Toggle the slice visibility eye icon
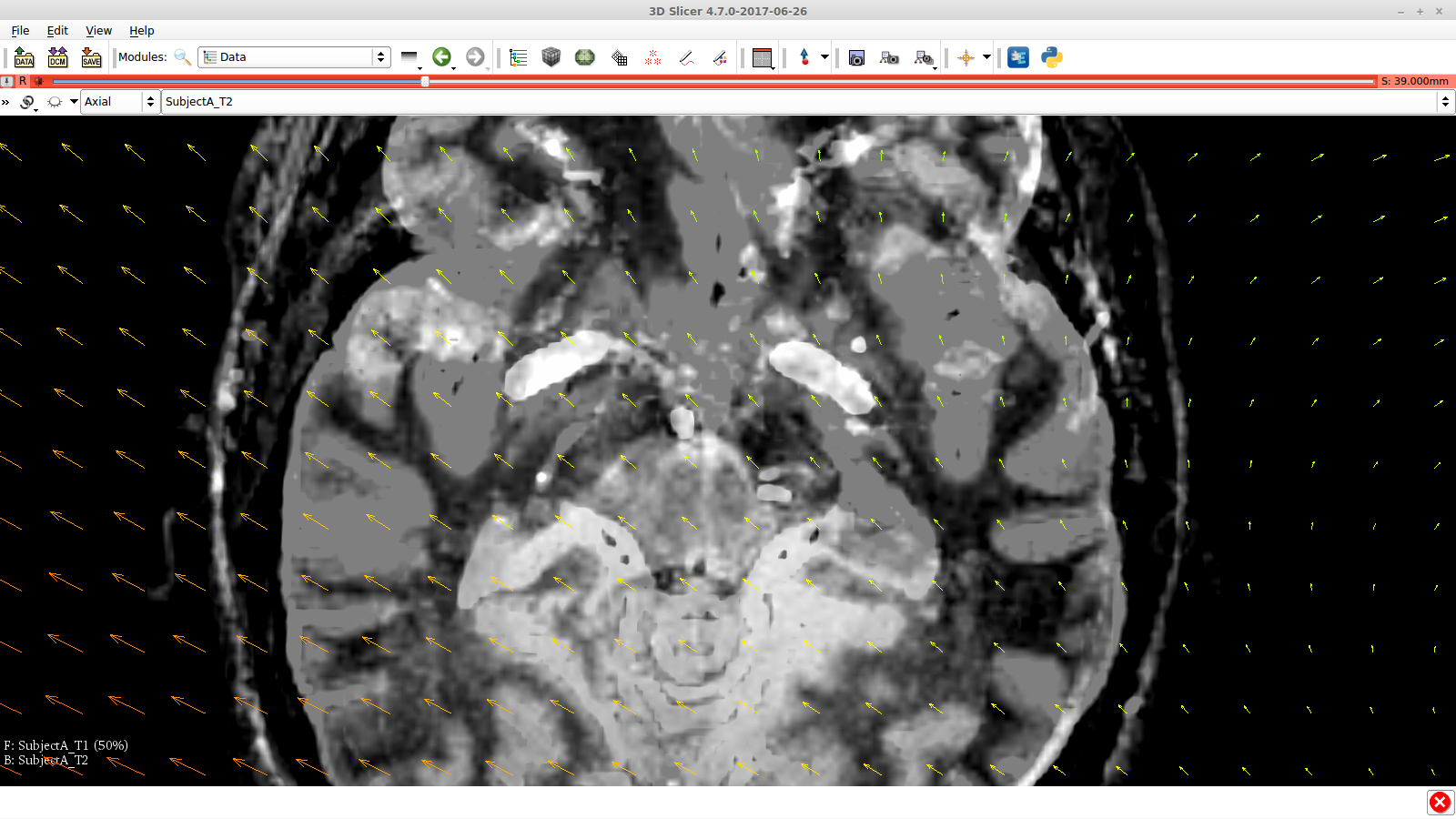This screenshot has height=819, width=1456. pos(55,102)
